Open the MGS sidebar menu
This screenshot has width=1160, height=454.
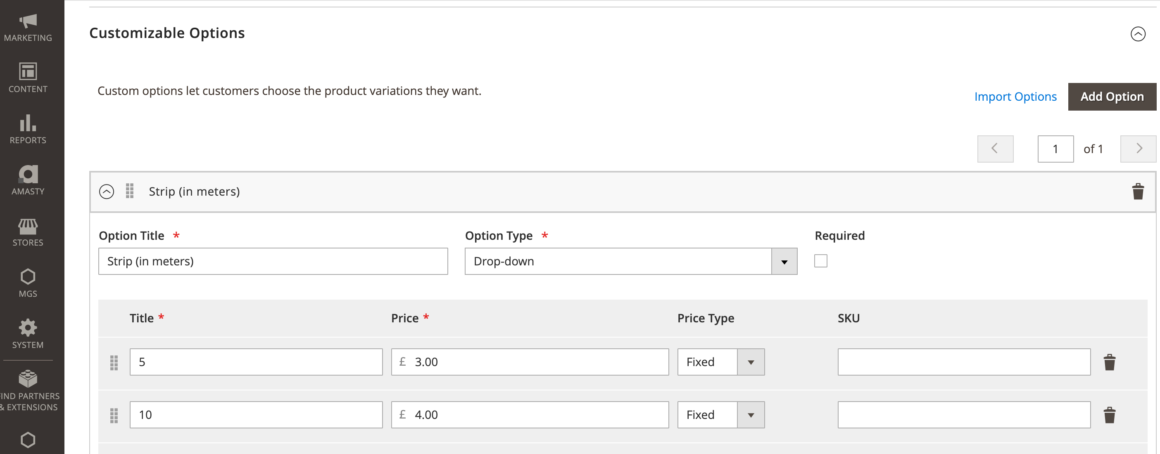coord(28,282)
